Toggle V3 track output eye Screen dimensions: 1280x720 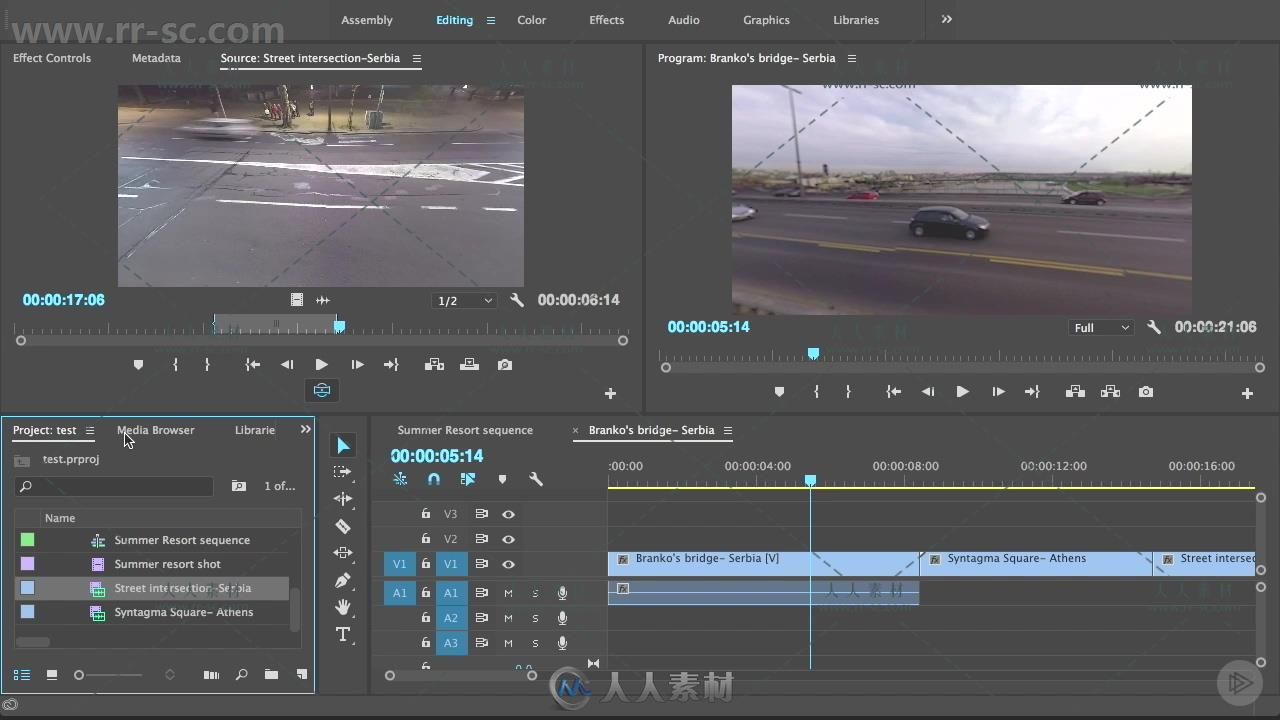pos(508,514)
